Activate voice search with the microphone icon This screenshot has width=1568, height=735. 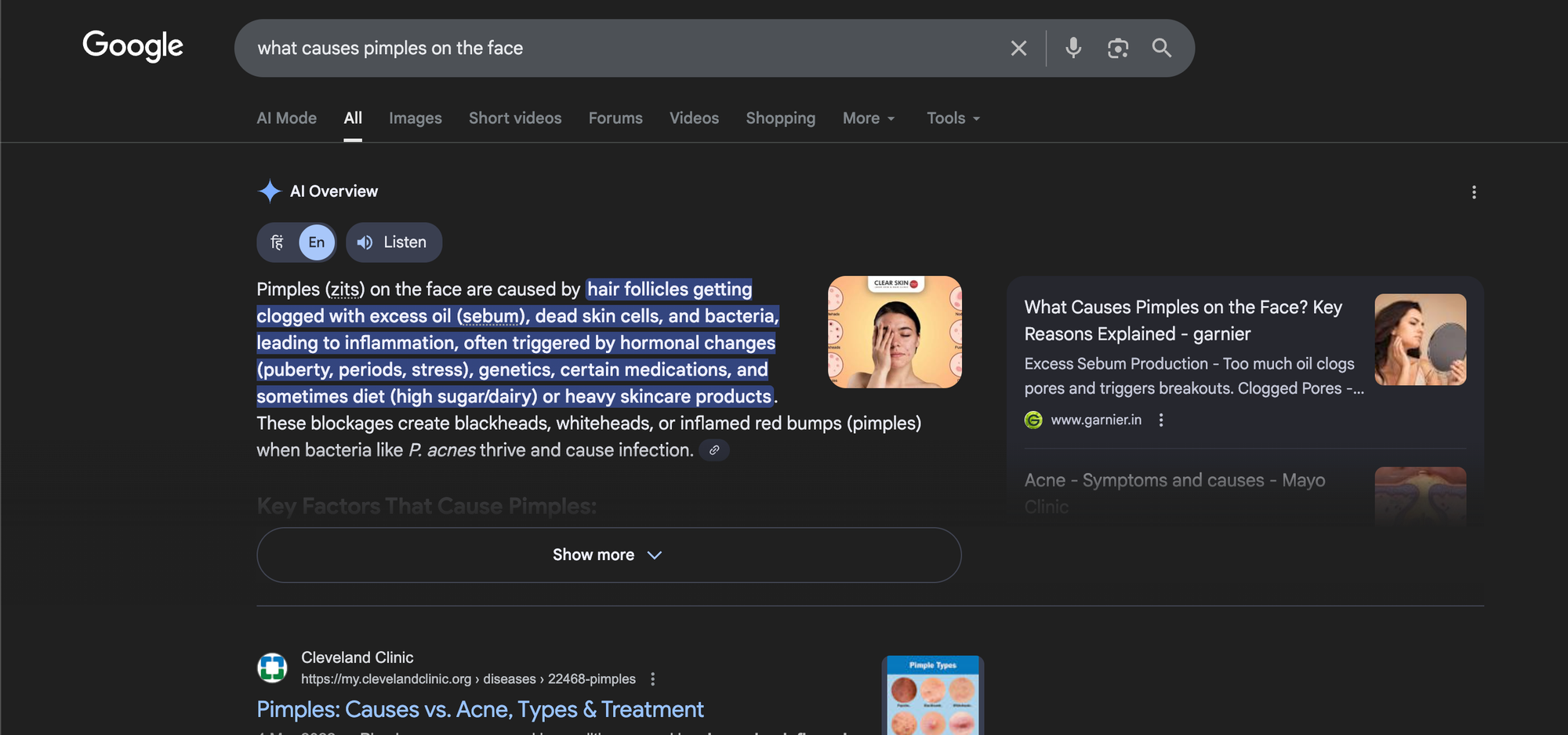click(1073, 48)
